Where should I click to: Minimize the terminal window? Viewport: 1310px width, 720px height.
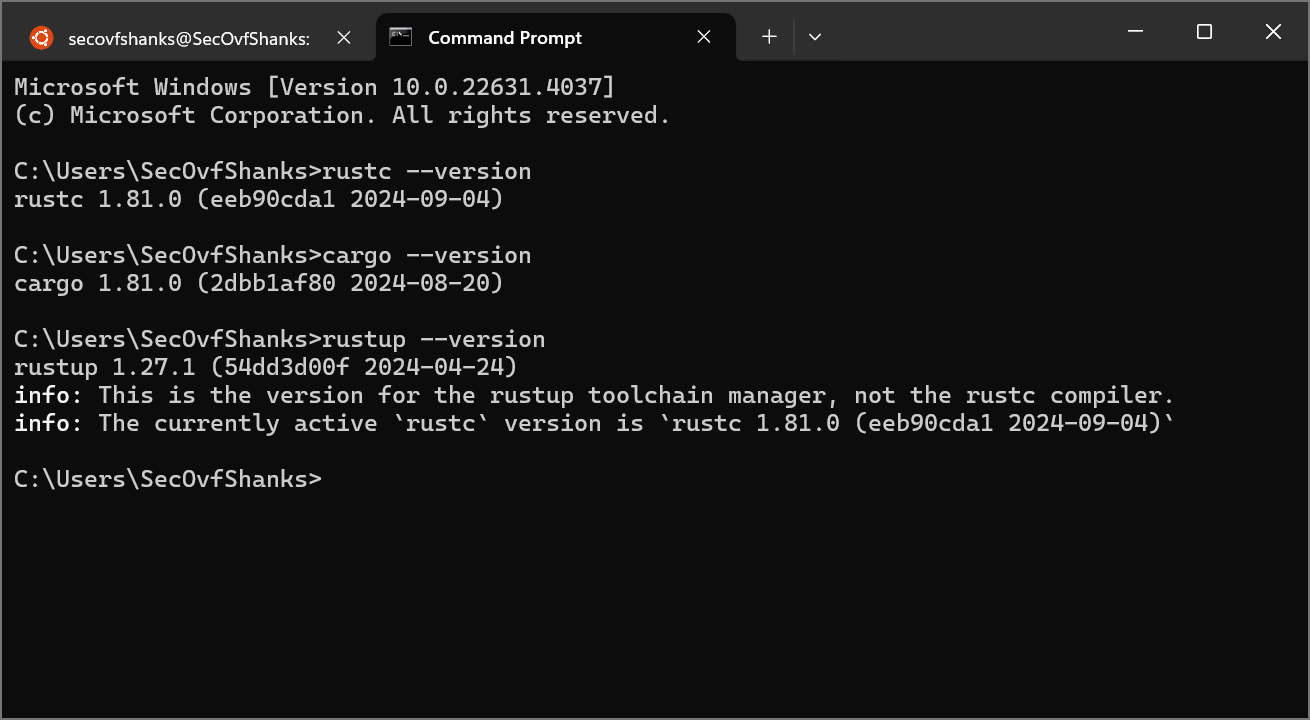click(1136, 32)
